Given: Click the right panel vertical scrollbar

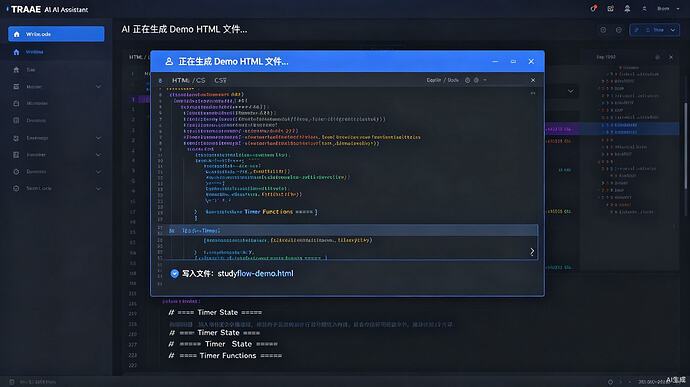Looking at the screenshot, I should coord(685,145).
